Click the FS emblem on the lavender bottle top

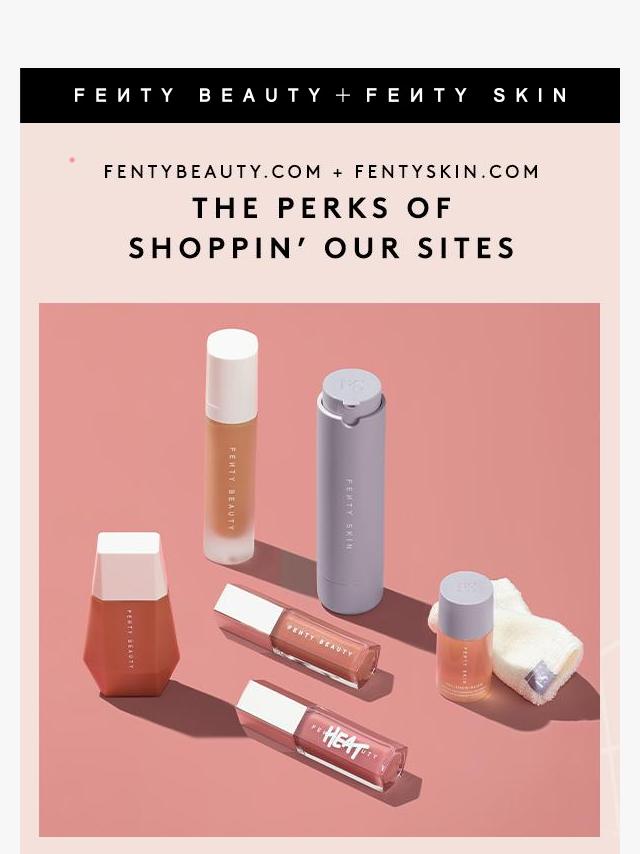pos(349,385)
